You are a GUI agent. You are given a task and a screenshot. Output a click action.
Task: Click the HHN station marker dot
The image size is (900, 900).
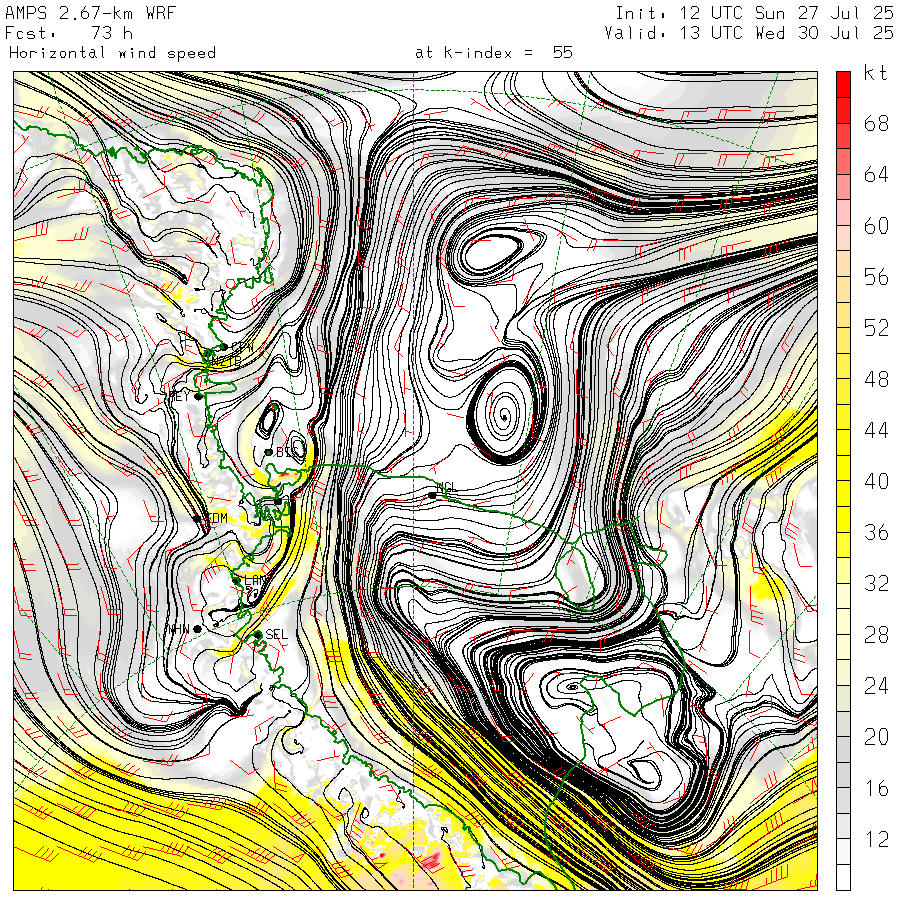click(x=197, y=629)
